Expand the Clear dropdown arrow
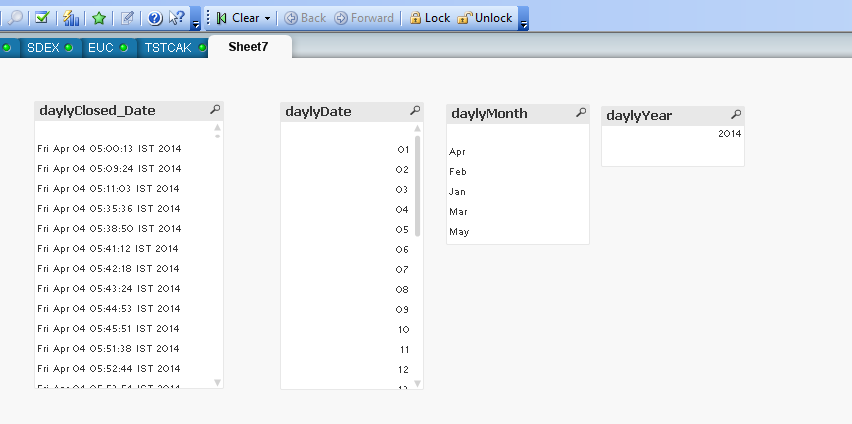The height and width of the screenshot is (424, 852). click(267, 18)
